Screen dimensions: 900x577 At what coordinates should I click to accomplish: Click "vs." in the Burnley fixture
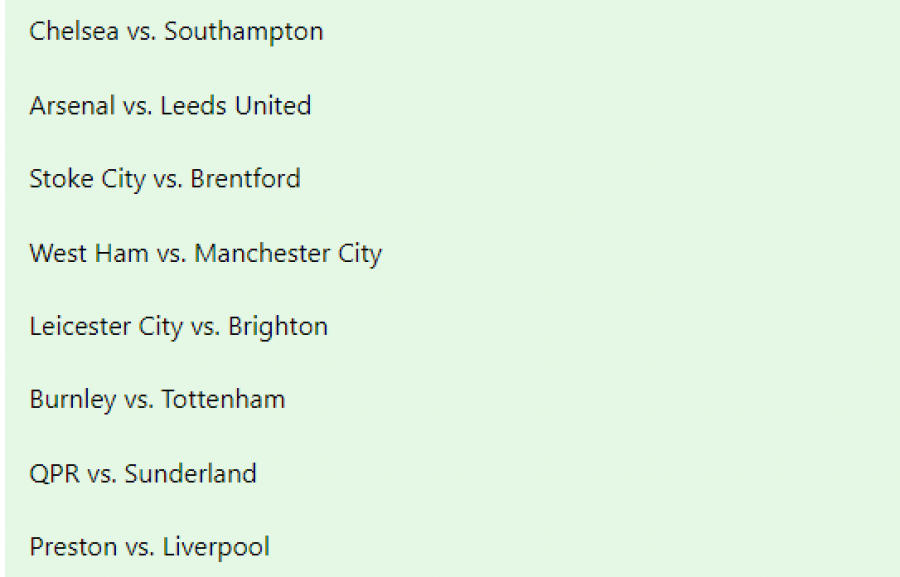[x=139, y=402]
